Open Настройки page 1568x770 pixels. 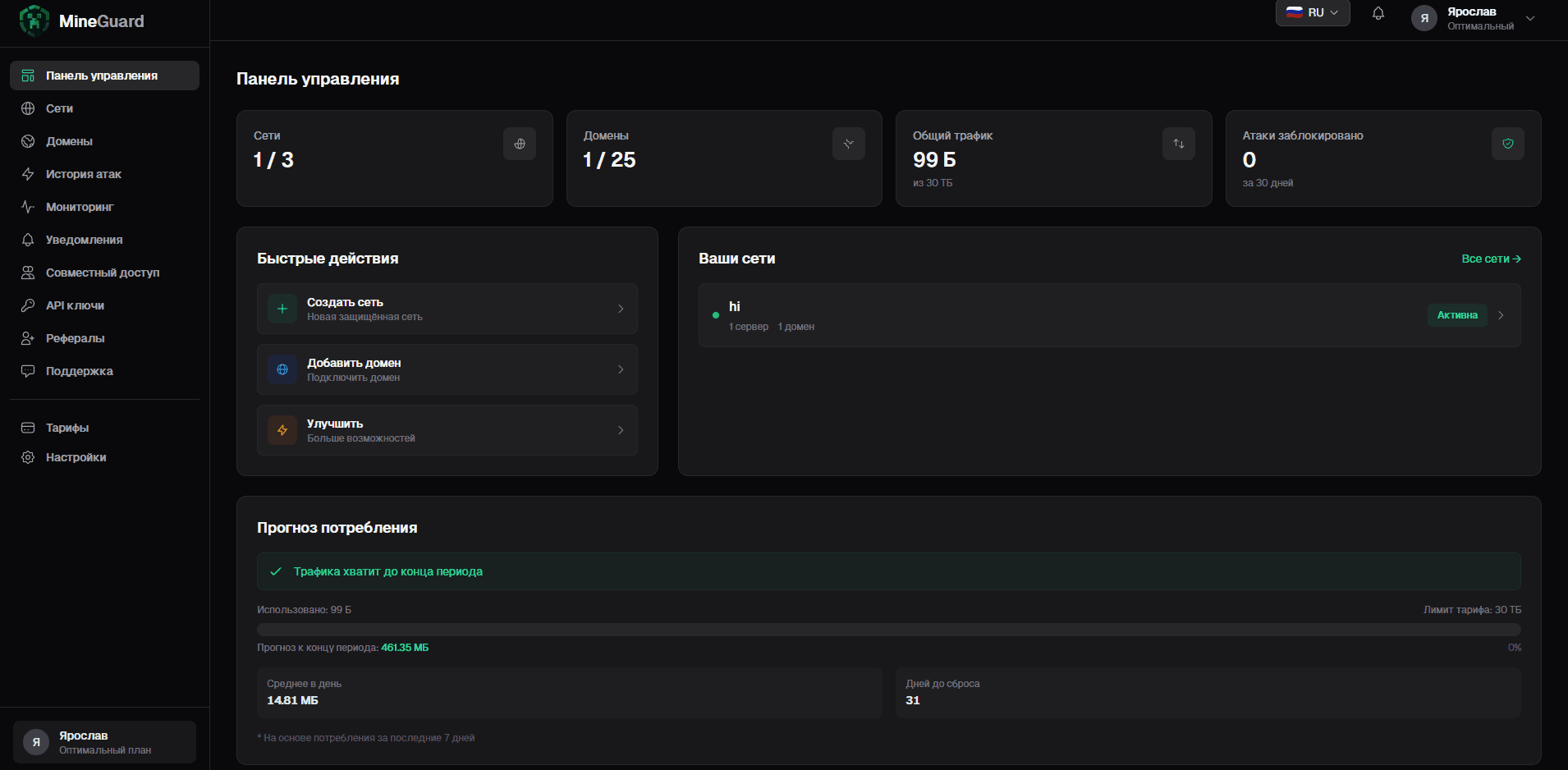(104, 457)
